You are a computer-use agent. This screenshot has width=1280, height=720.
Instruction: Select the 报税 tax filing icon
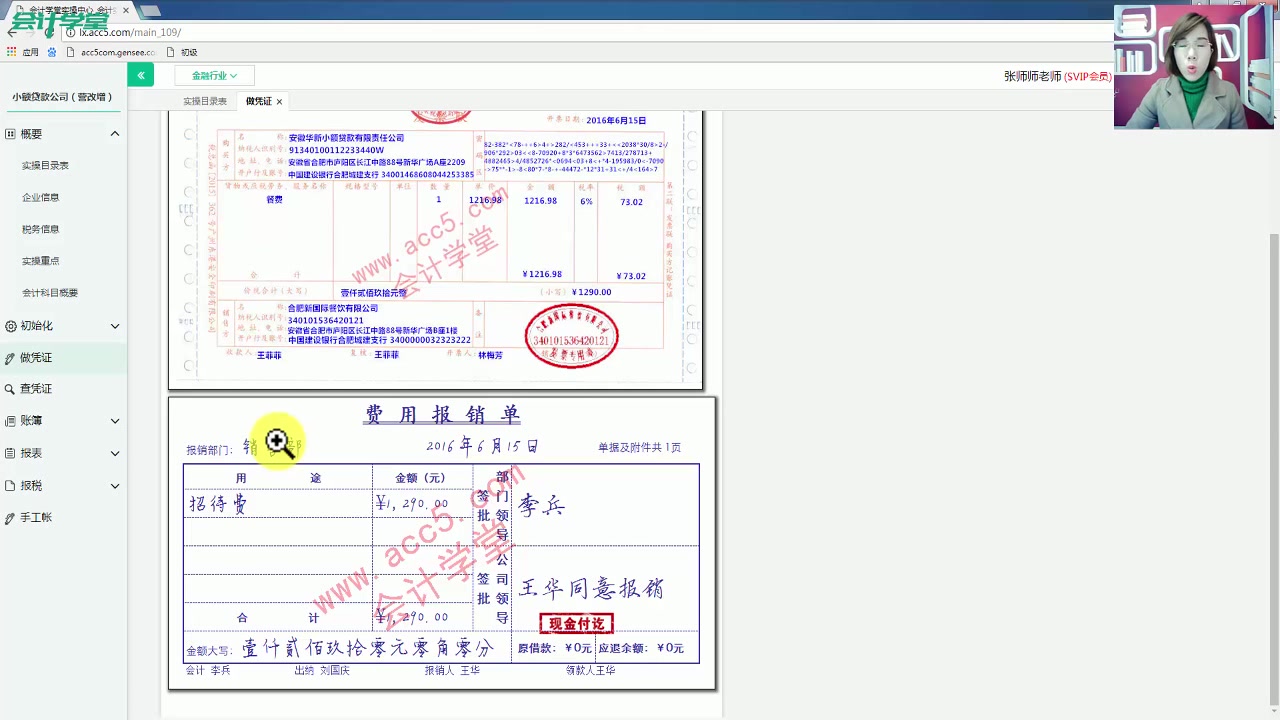13,485
